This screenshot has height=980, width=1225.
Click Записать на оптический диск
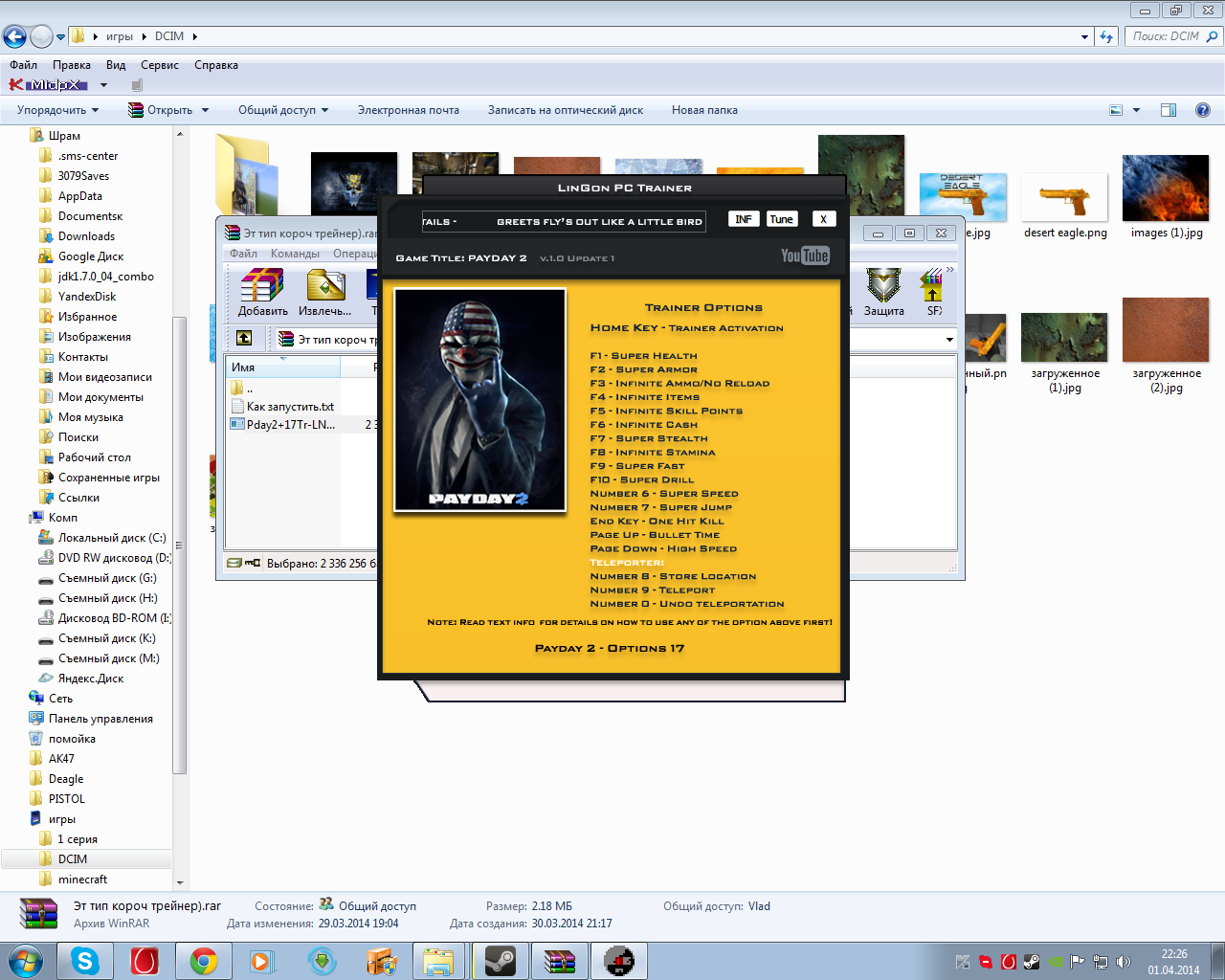566,110
